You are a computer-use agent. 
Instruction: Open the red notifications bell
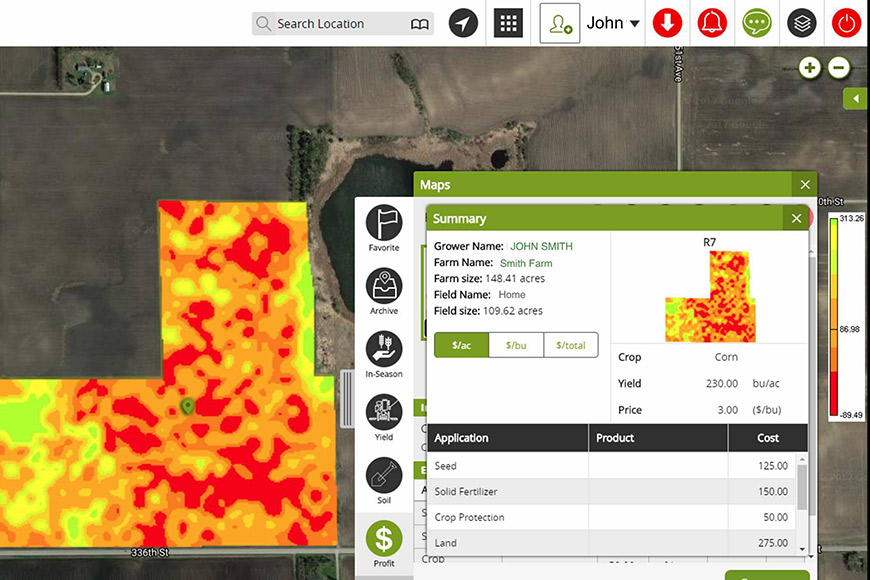click(712, 23)
